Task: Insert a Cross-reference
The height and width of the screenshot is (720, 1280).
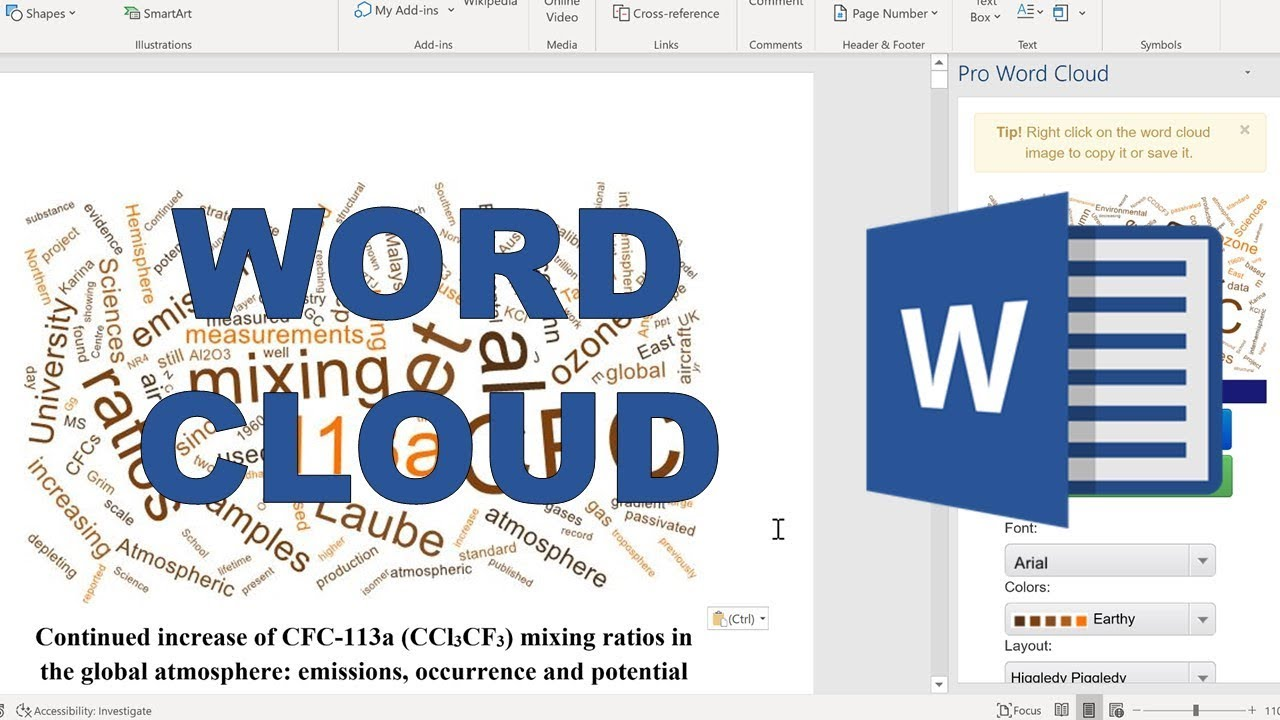Action: click(666, 13)
